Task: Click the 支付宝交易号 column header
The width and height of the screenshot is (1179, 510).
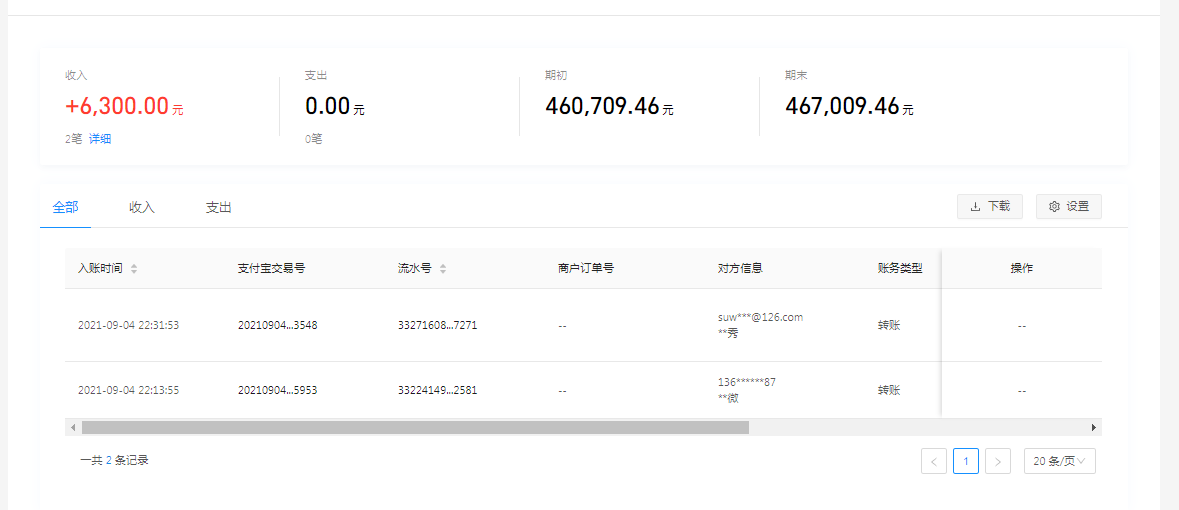Action: pyautogui.click(x=271, y=268)
